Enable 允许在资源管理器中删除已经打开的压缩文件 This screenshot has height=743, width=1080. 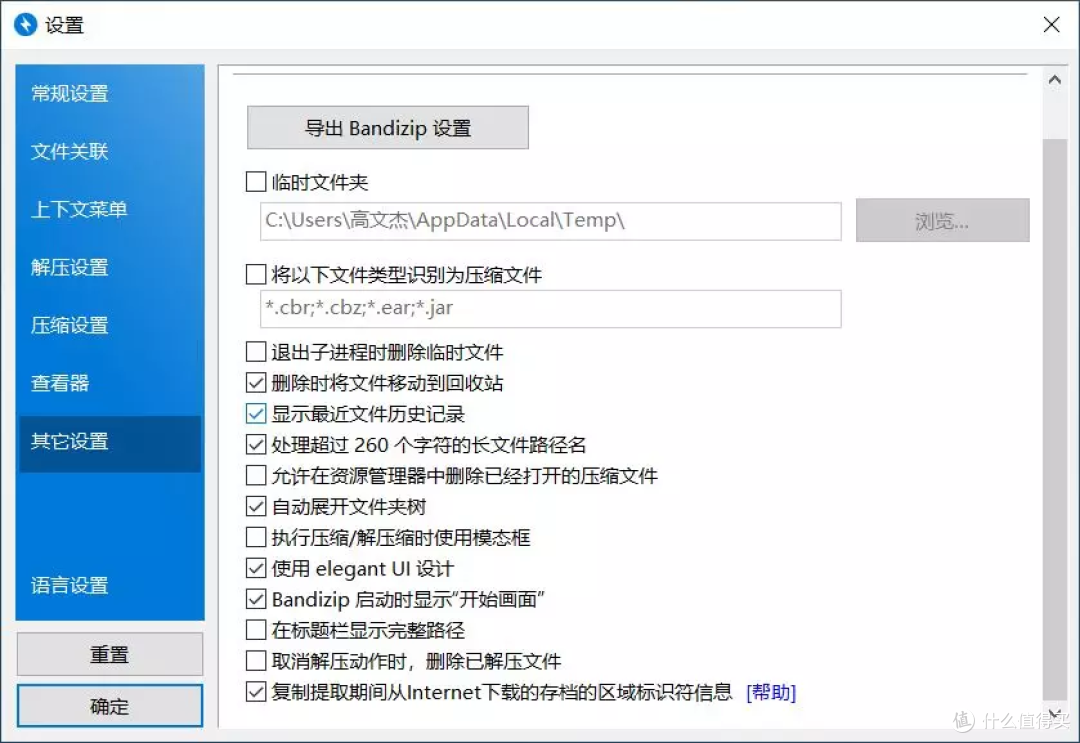click(256, 476)
